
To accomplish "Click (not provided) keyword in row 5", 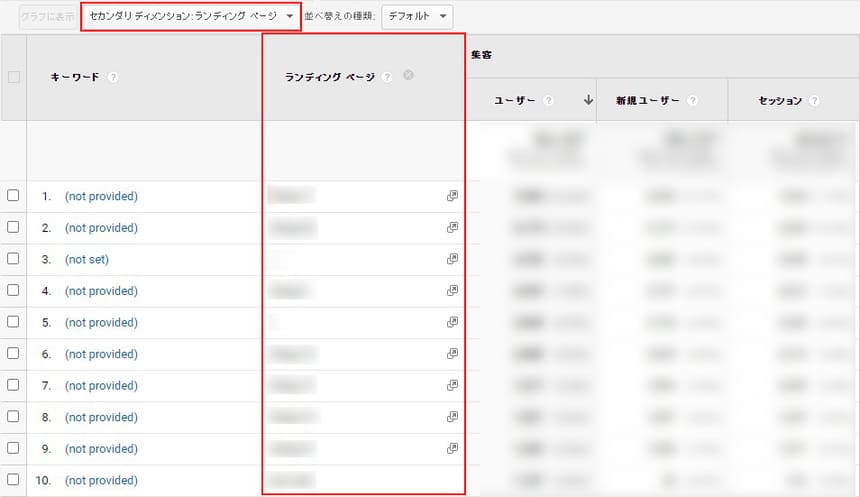I will click(x=101, y=323).
